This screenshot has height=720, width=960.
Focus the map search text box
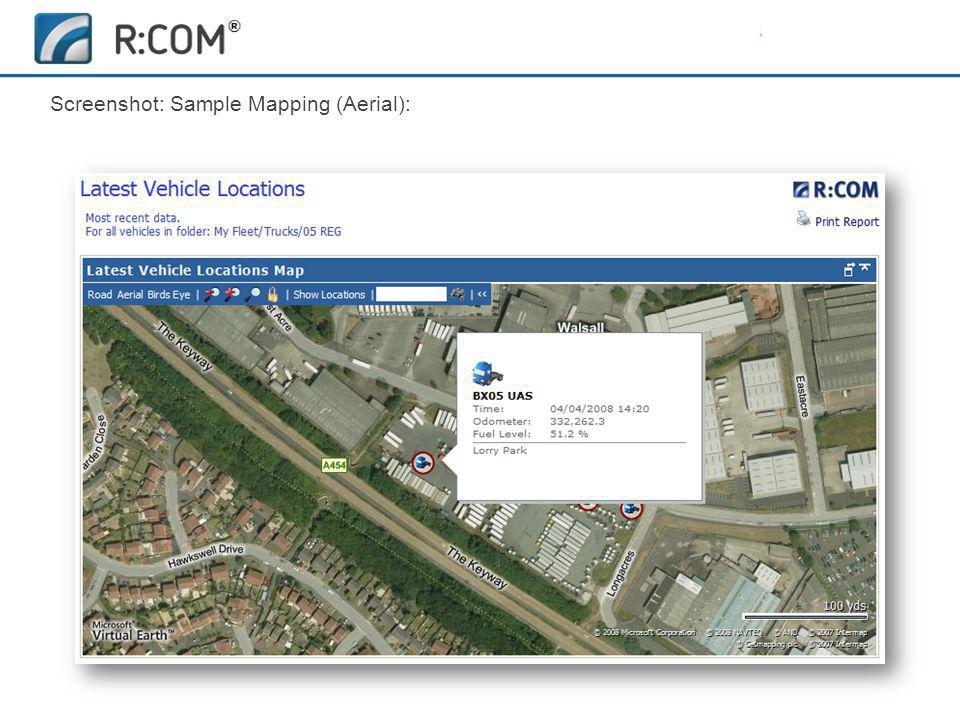[x=411, y=294]
